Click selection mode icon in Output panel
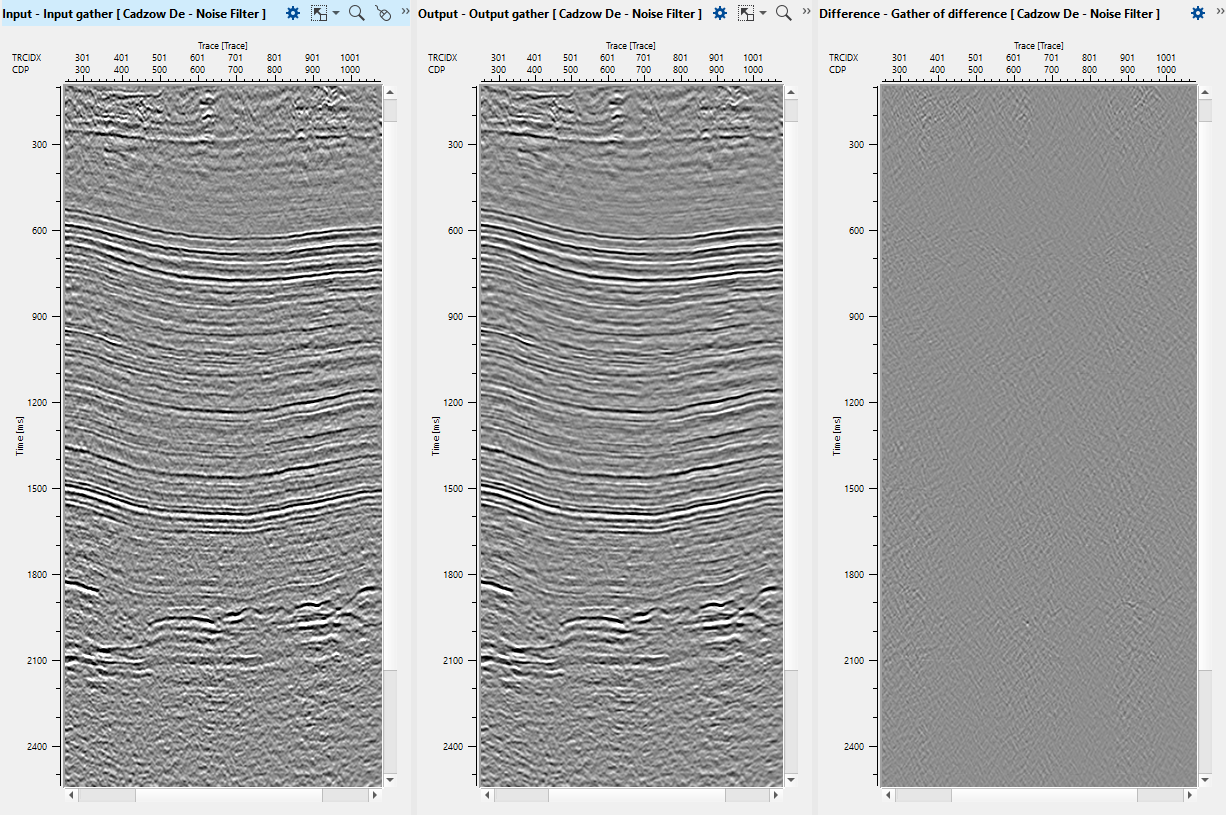The height and width of the screenshot is (815, 1226). click(x=745, y=13)
